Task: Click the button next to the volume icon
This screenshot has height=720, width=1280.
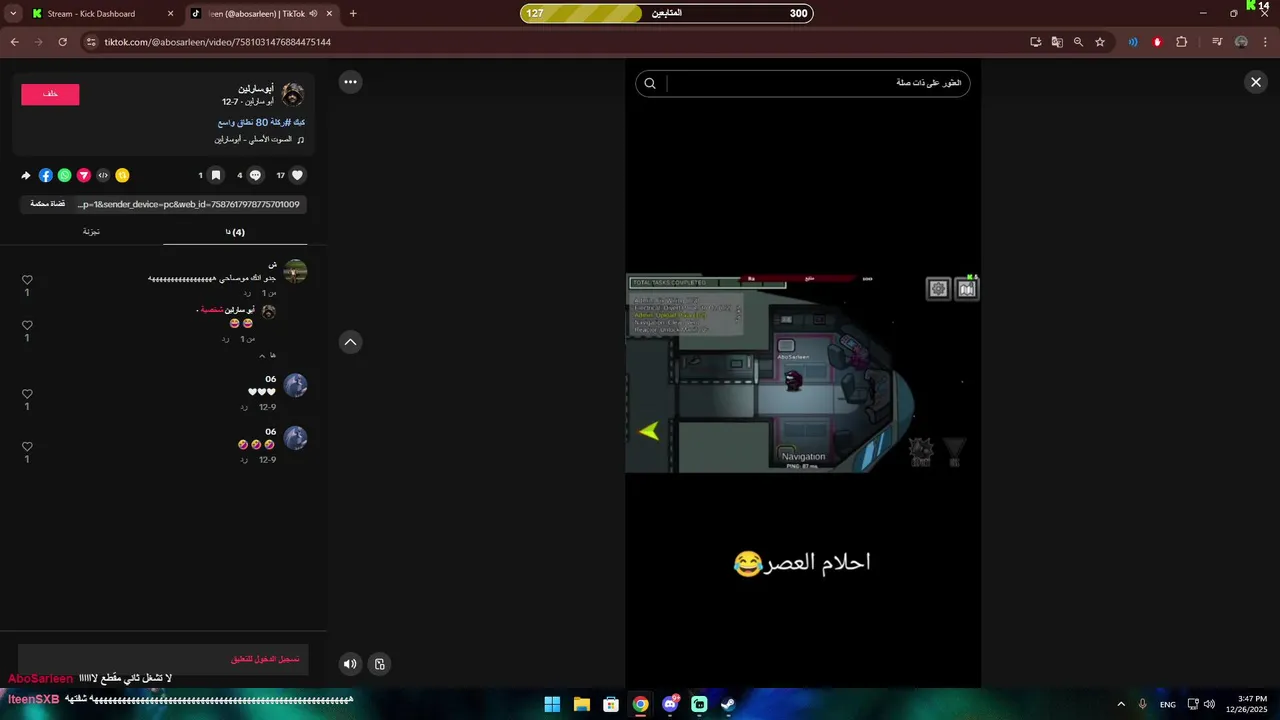Action: tap(379, 663)
